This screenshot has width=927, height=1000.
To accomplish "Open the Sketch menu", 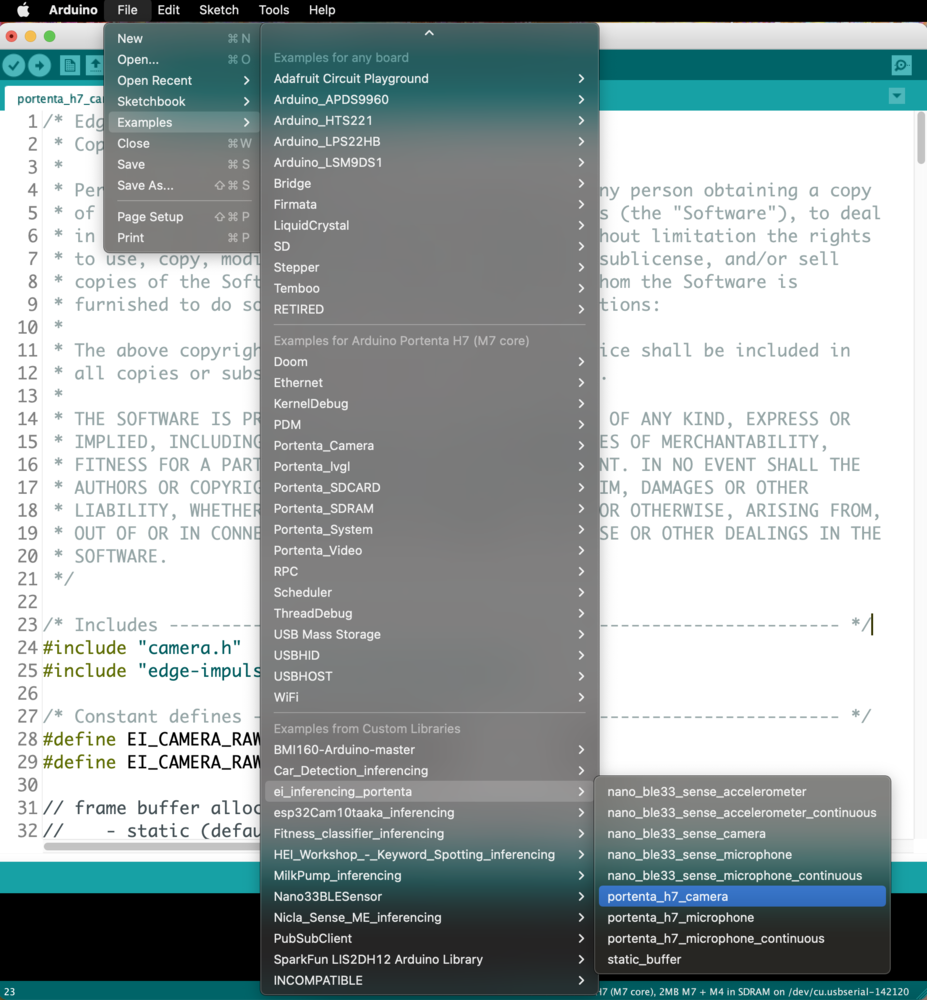I will point(219,10).
